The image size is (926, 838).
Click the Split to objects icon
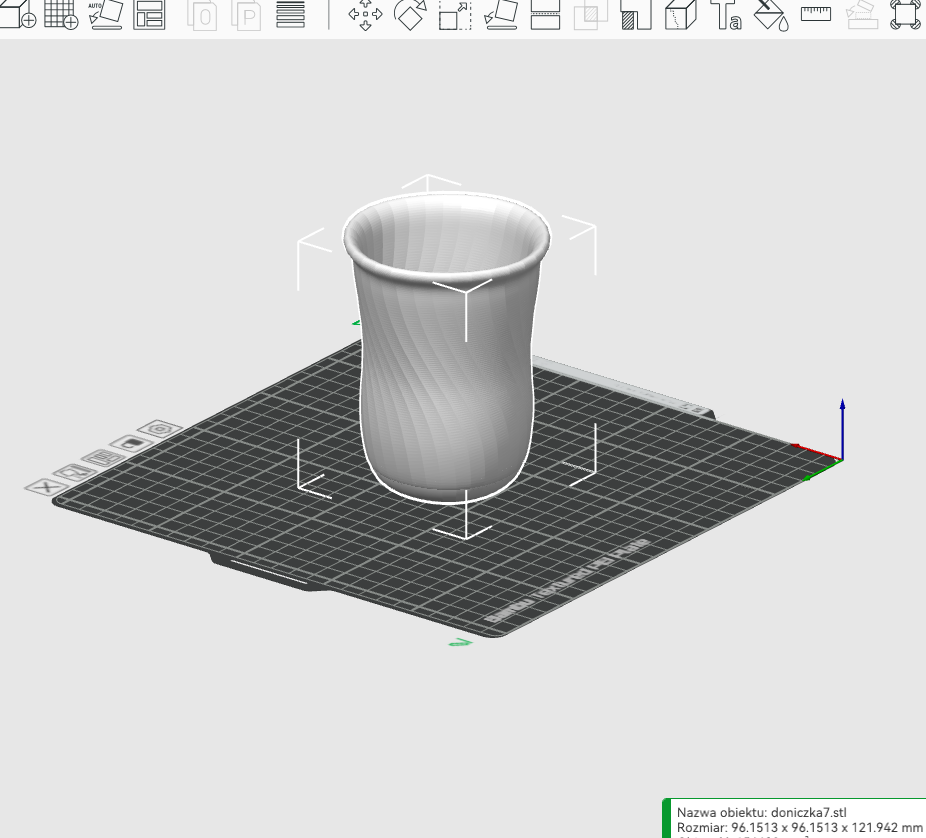coord(202,15)
